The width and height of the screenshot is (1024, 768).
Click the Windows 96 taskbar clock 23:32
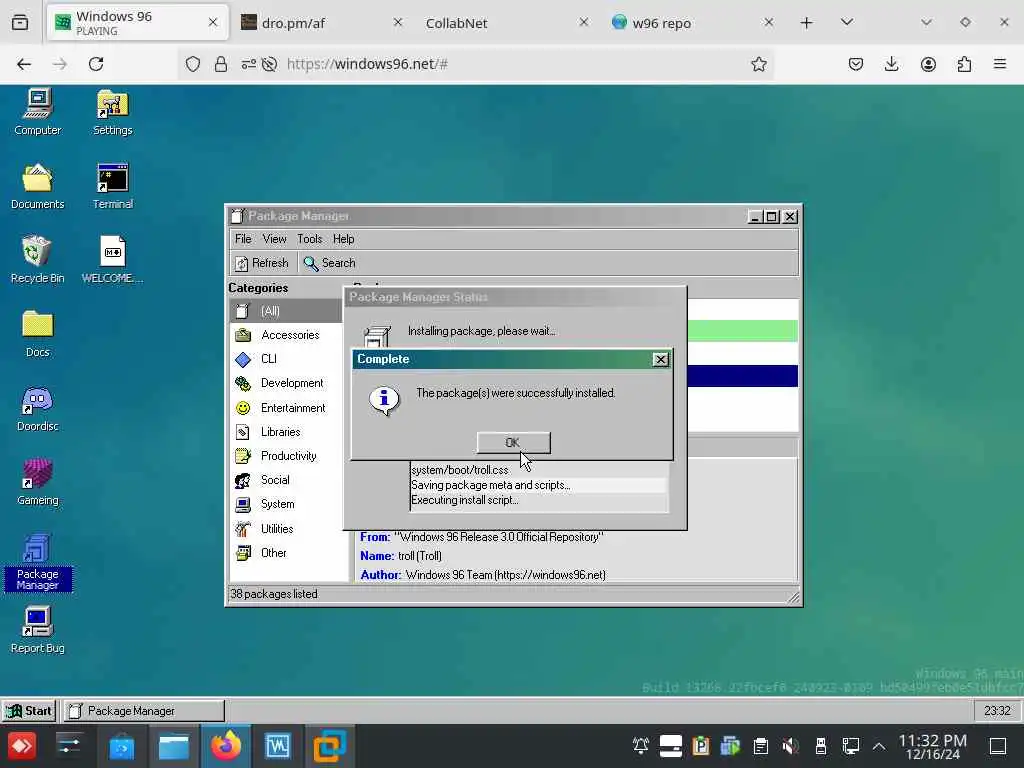997,711
